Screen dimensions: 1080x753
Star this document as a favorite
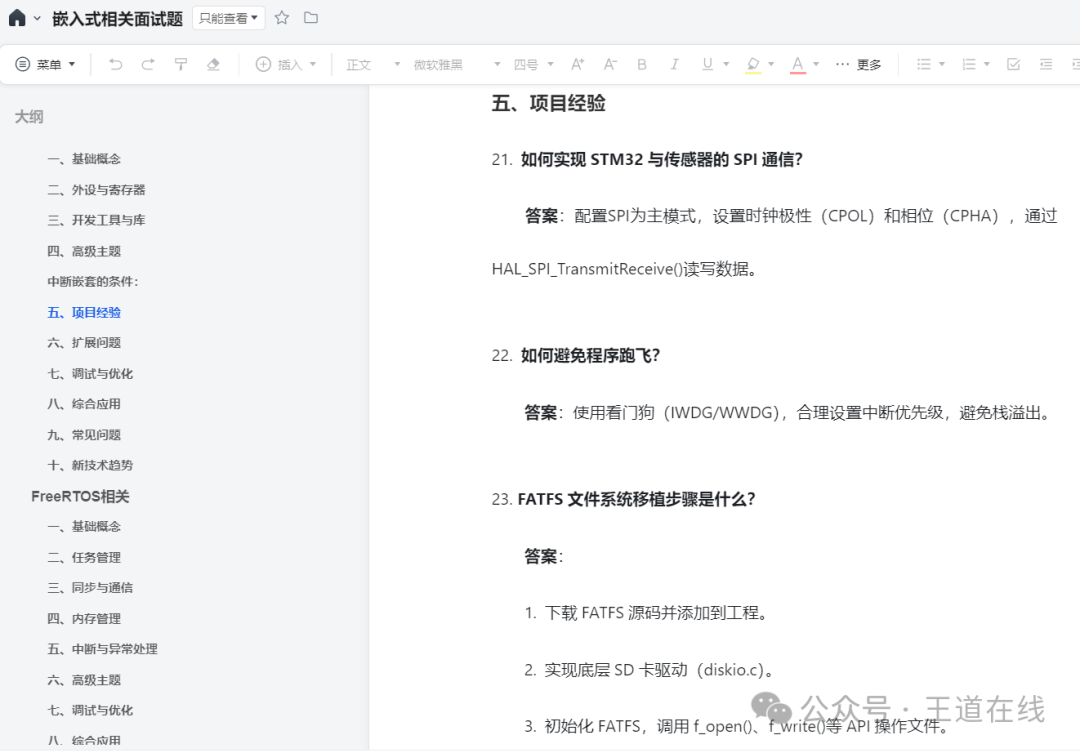282,18
